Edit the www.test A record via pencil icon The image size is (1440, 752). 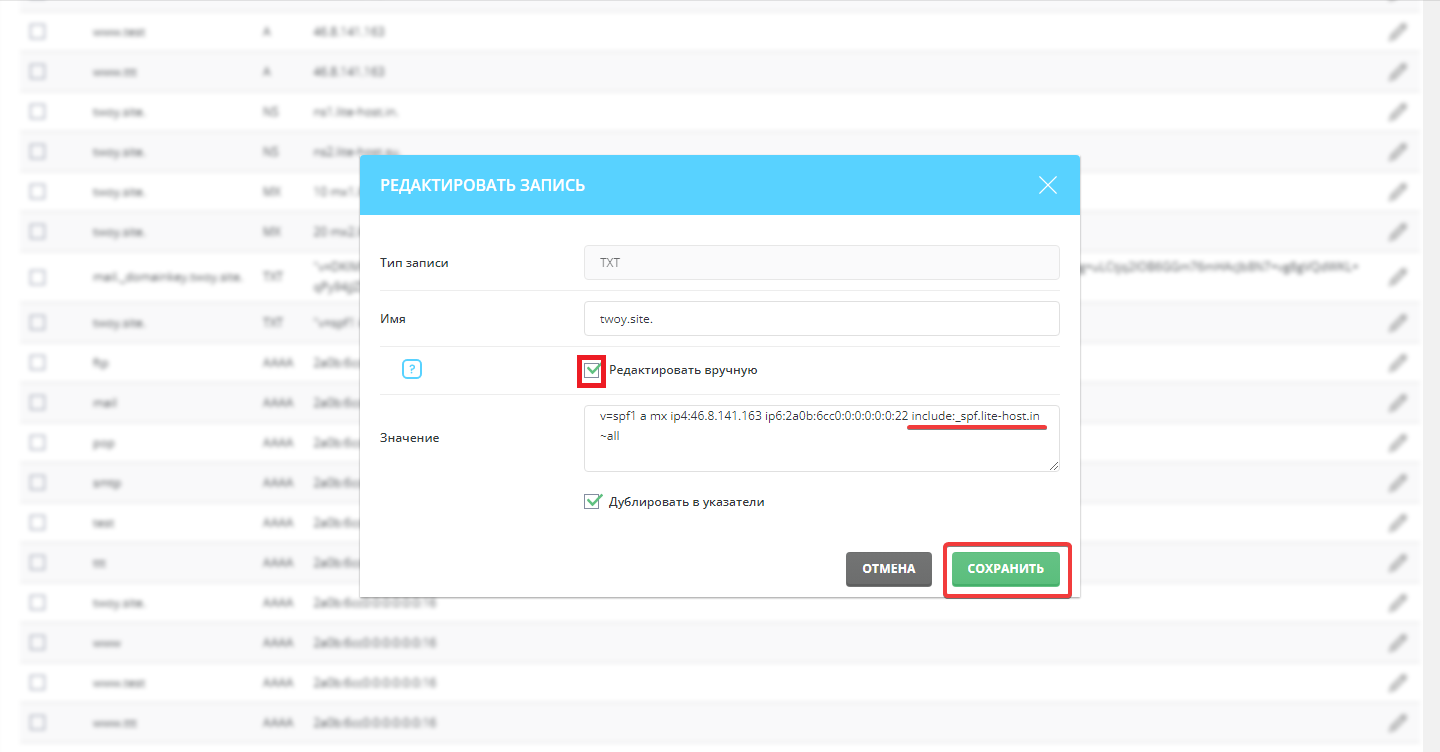pyautogui.click(x=1398, y=32)
